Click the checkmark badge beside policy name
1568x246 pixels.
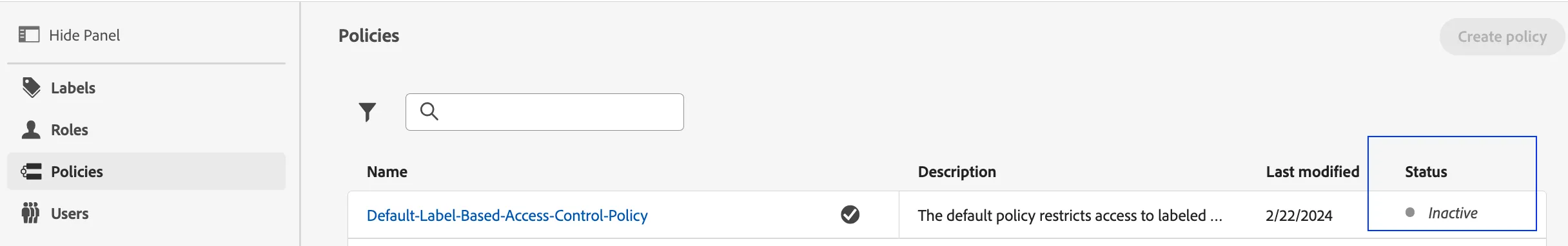tap(850, 214)
